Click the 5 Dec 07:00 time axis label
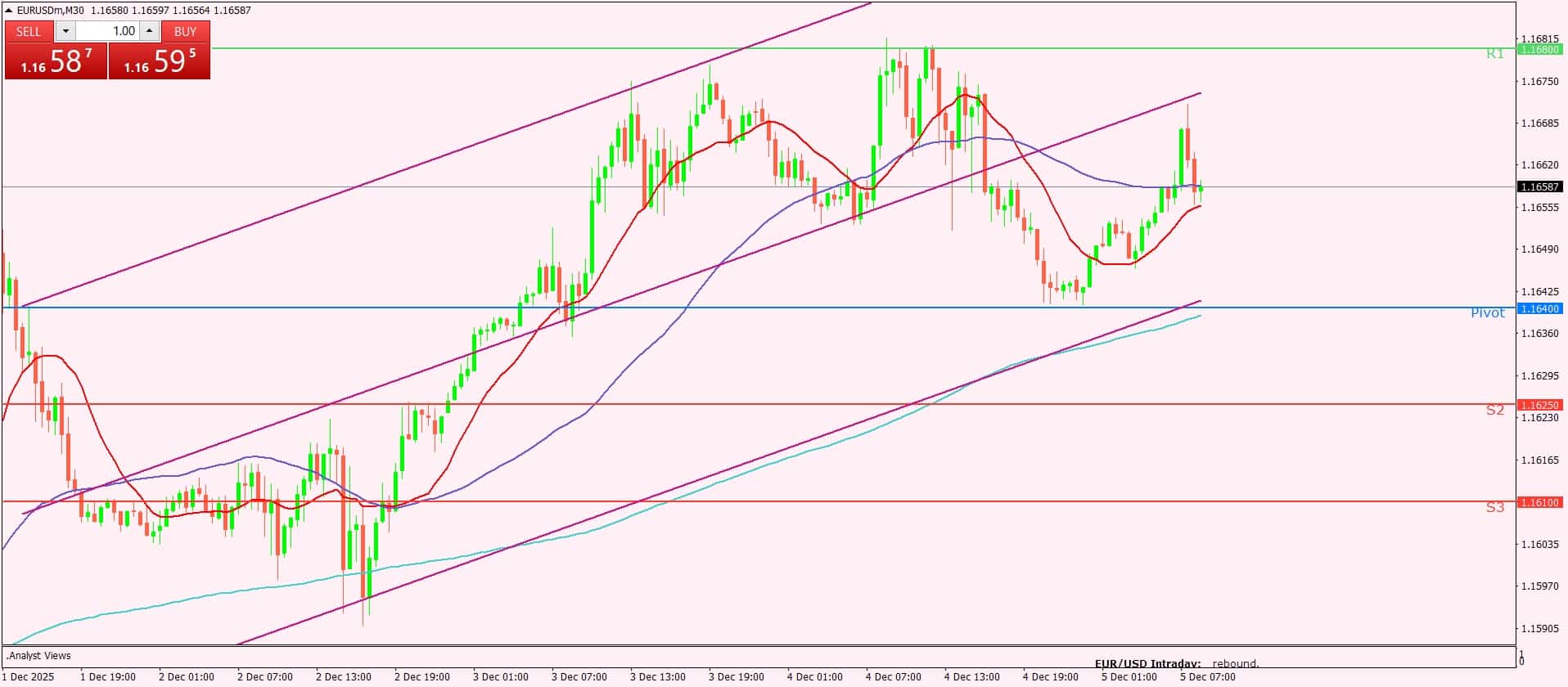 coord(1207,677)
